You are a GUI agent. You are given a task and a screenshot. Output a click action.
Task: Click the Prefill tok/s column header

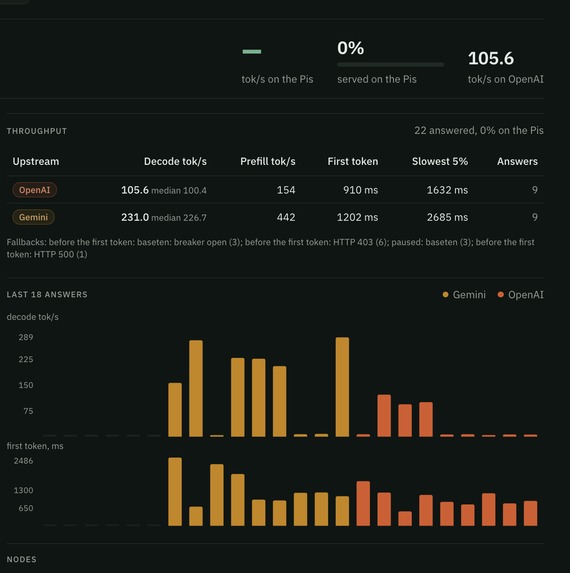click(268, 162)
